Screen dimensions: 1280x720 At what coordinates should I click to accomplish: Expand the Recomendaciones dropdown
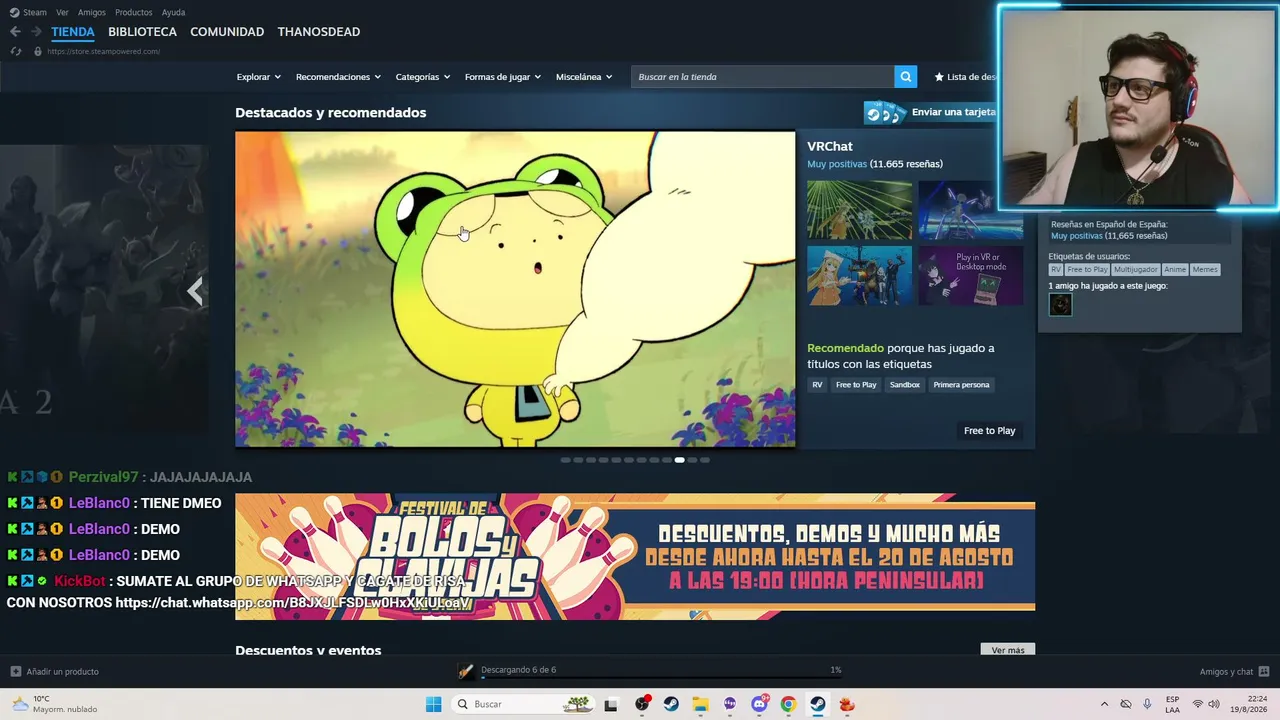click(x=338, y=77)
